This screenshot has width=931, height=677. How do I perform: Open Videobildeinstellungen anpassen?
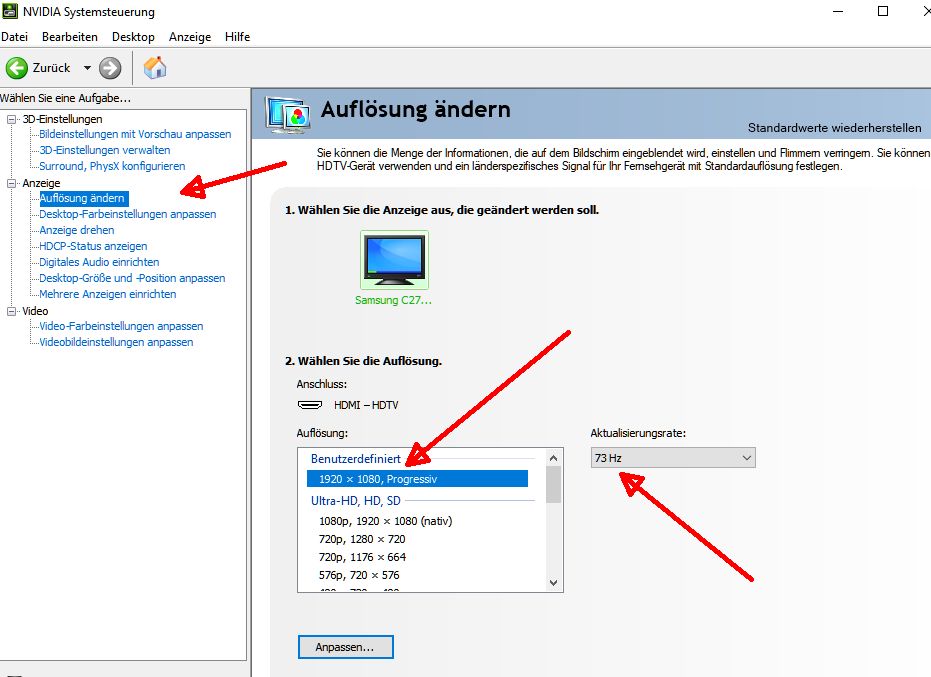tap(116, 343)
